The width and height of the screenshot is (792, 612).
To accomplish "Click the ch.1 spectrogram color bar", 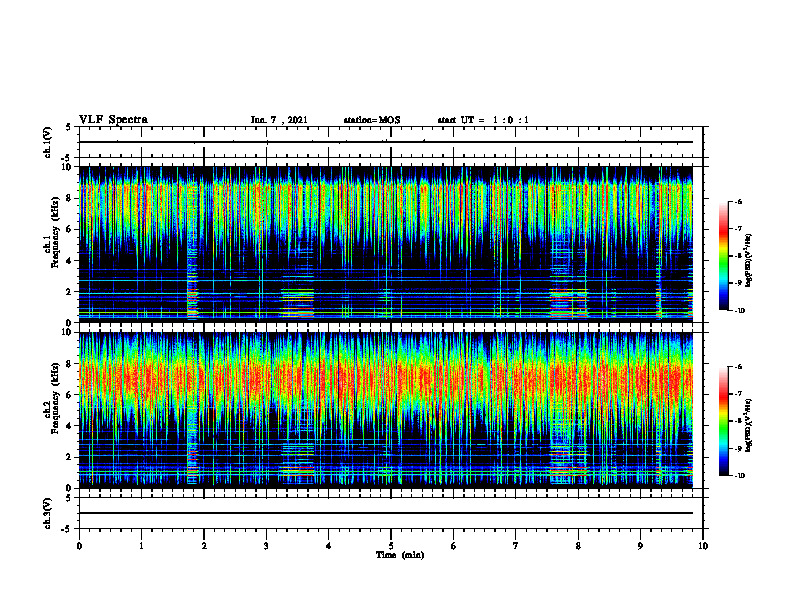I will pos(723,256).
